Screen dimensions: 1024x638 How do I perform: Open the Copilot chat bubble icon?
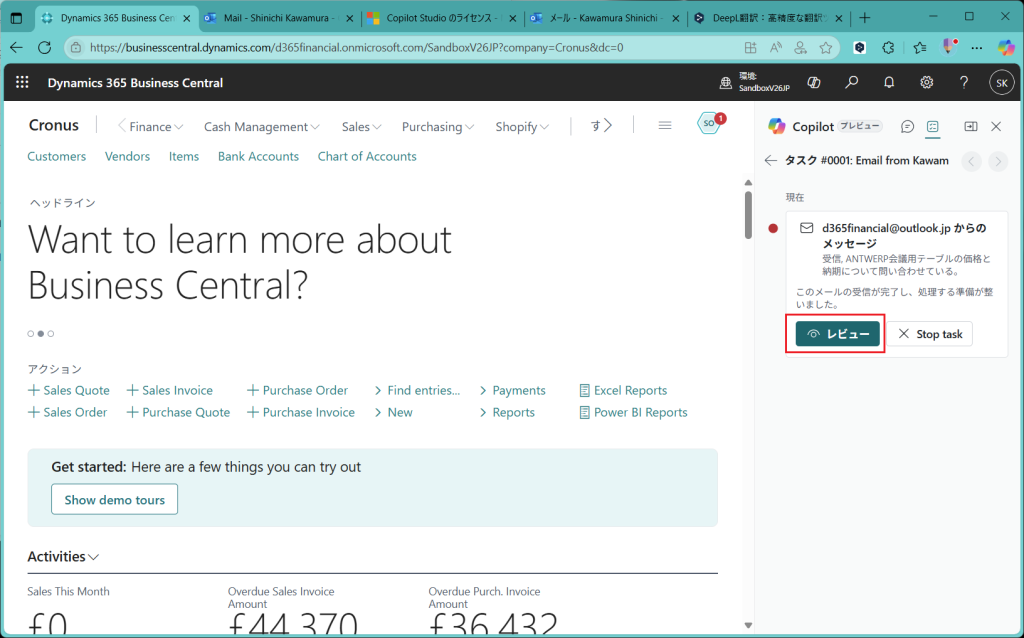coord(907,127)
